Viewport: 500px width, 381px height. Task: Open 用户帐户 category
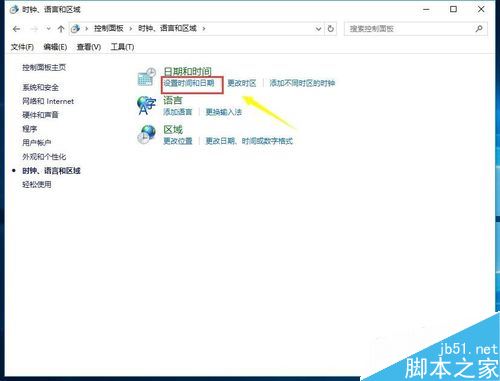tap(37, 143)
